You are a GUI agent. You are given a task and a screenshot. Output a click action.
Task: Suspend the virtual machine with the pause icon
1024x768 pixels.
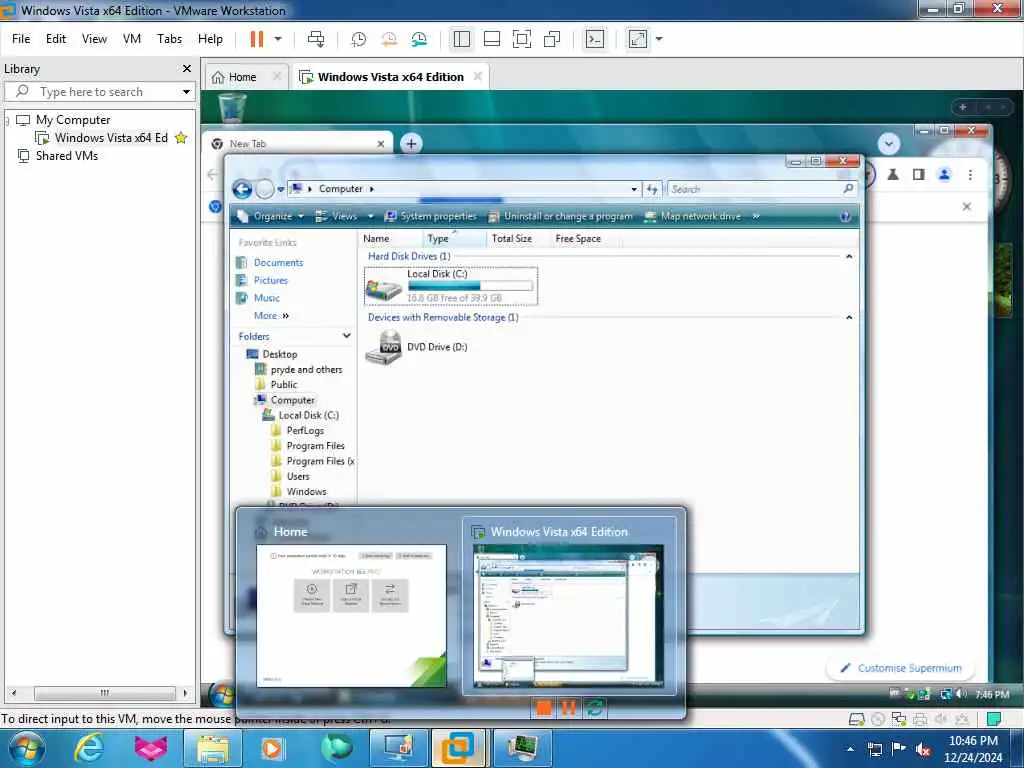coord(257,39)
